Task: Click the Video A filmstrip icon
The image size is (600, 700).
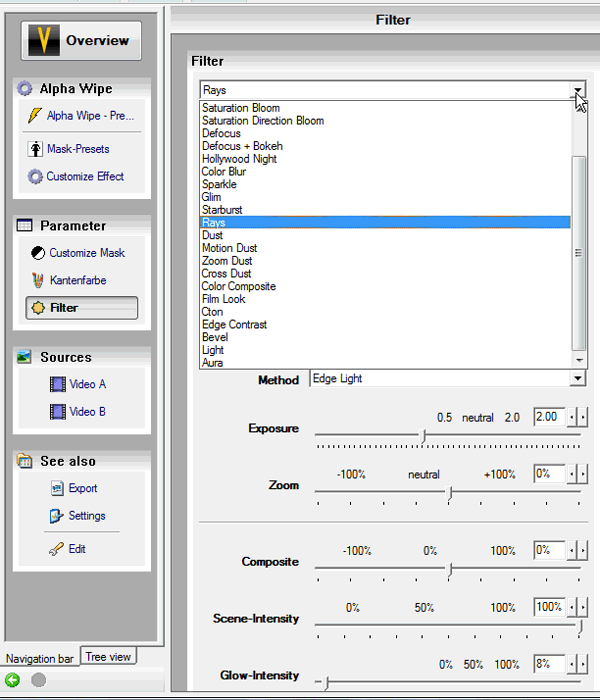Action: click(x=58, y=384)
